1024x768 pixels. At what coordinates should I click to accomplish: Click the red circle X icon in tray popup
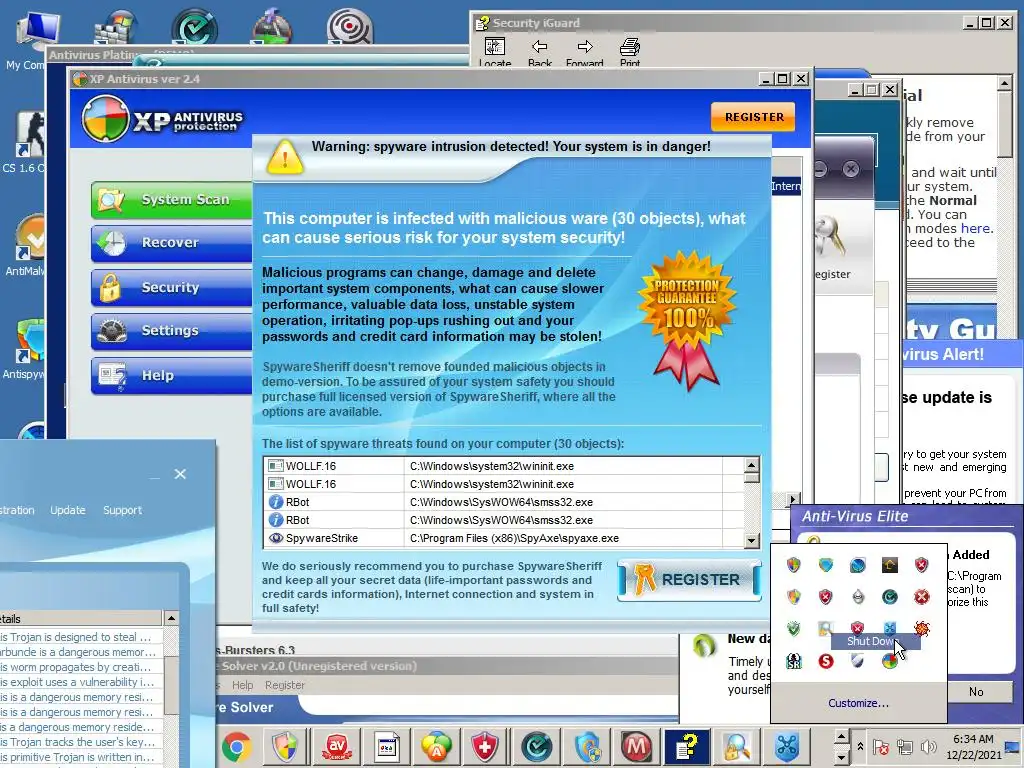921,596
